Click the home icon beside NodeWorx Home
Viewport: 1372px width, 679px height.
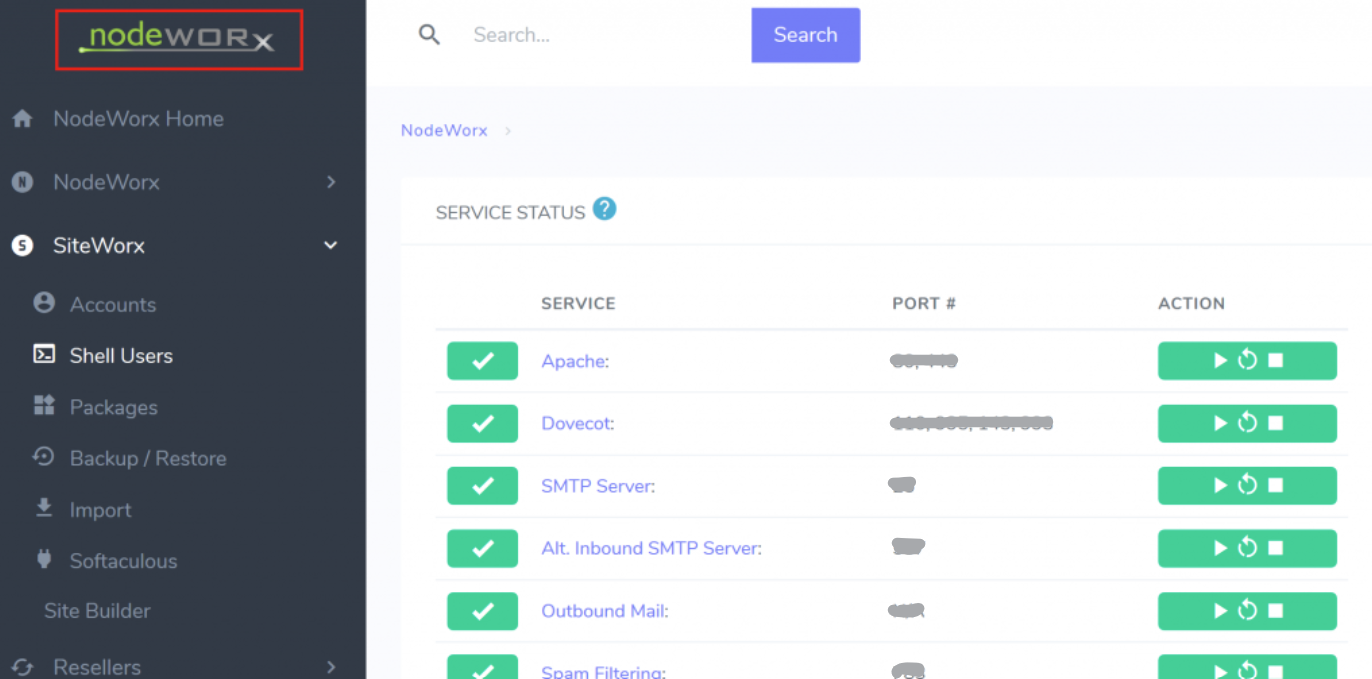22,119
